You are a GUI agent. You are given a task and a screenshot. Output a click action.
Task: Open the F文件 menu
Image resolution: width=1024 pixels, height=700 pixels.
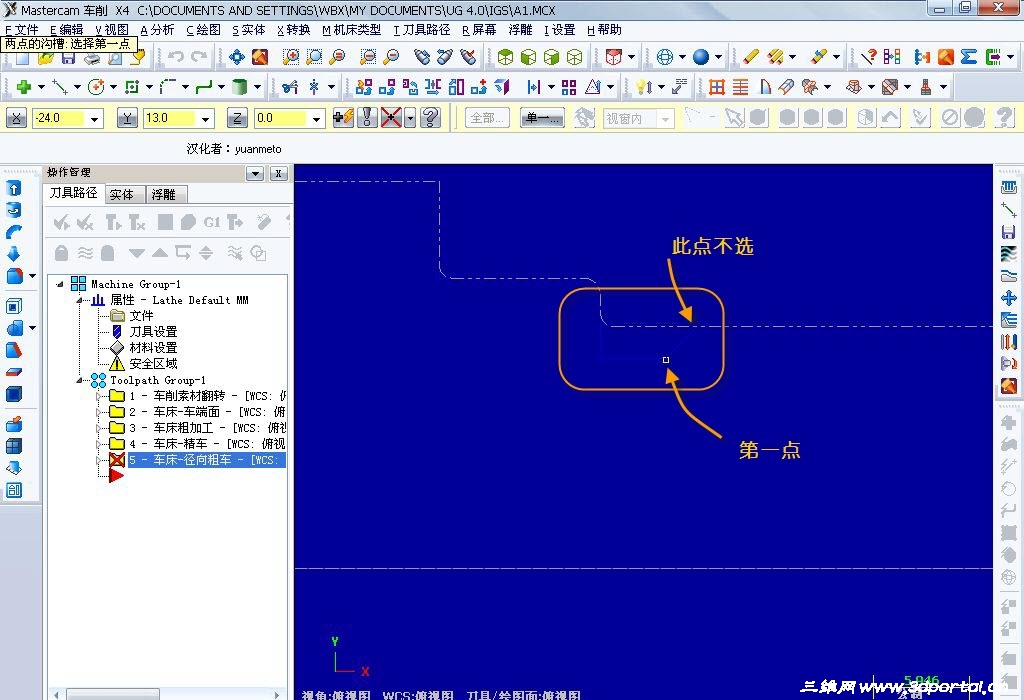click(x=22, y=30)
